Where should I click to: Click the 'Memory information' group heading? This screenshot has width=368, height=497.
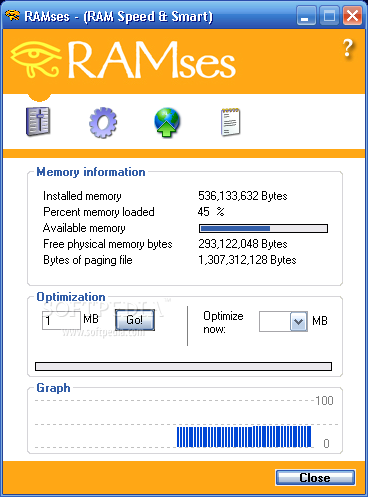(x=91, y=172)
